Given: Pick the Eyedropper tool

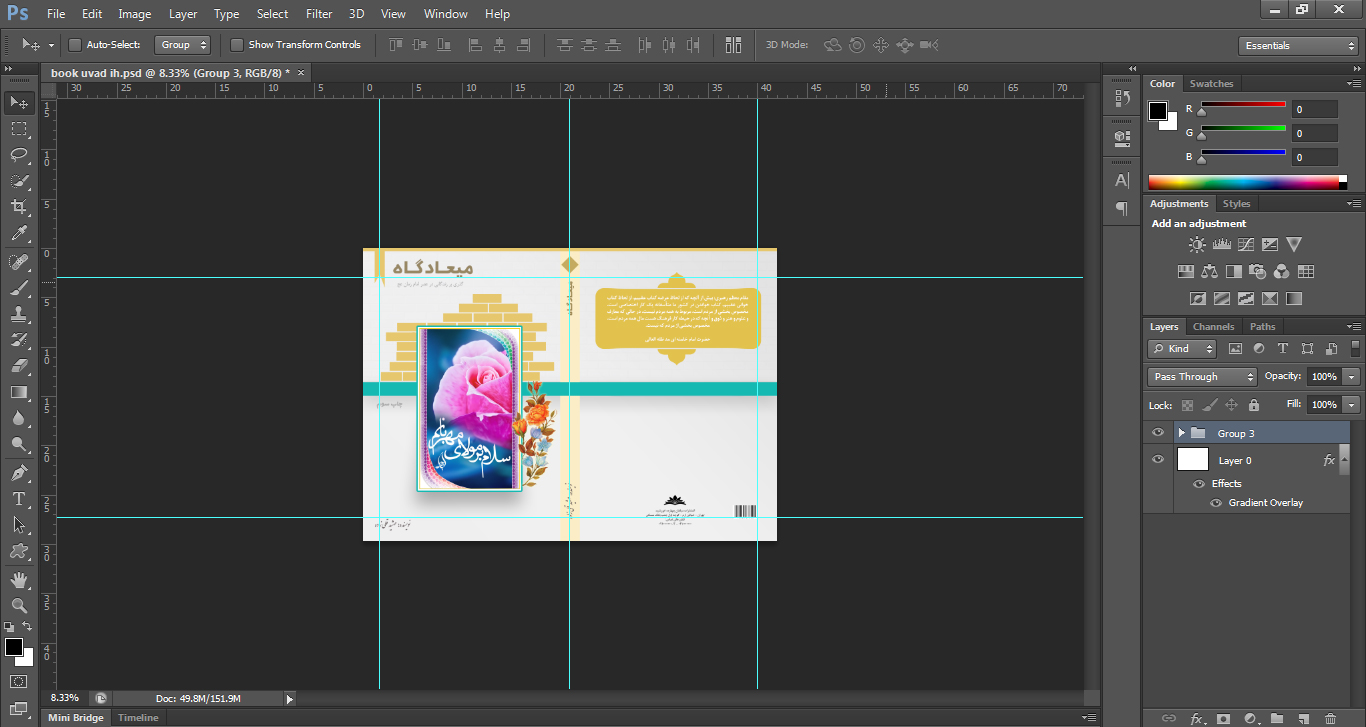Looking at the screenshot, I should 19,234.
